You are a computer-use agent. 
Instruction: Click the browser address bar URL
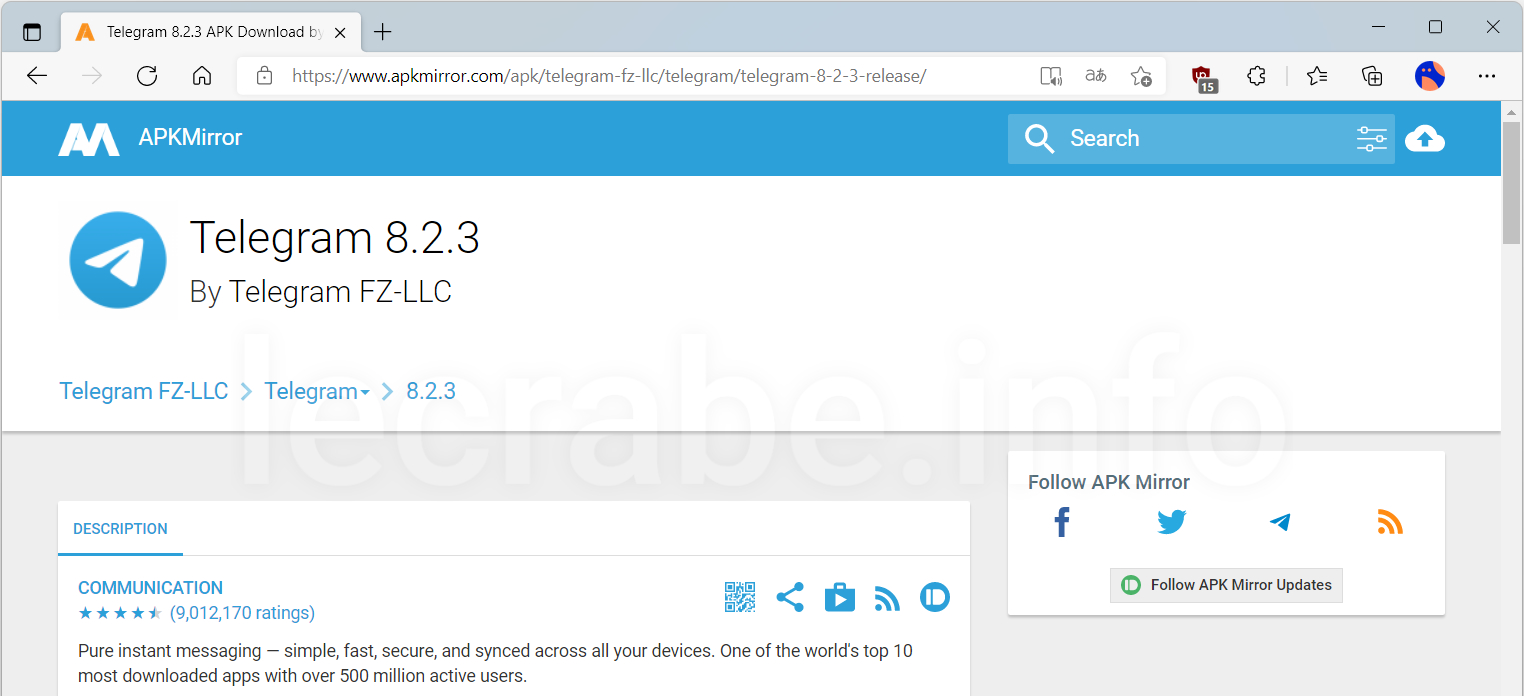coord(609,76)
